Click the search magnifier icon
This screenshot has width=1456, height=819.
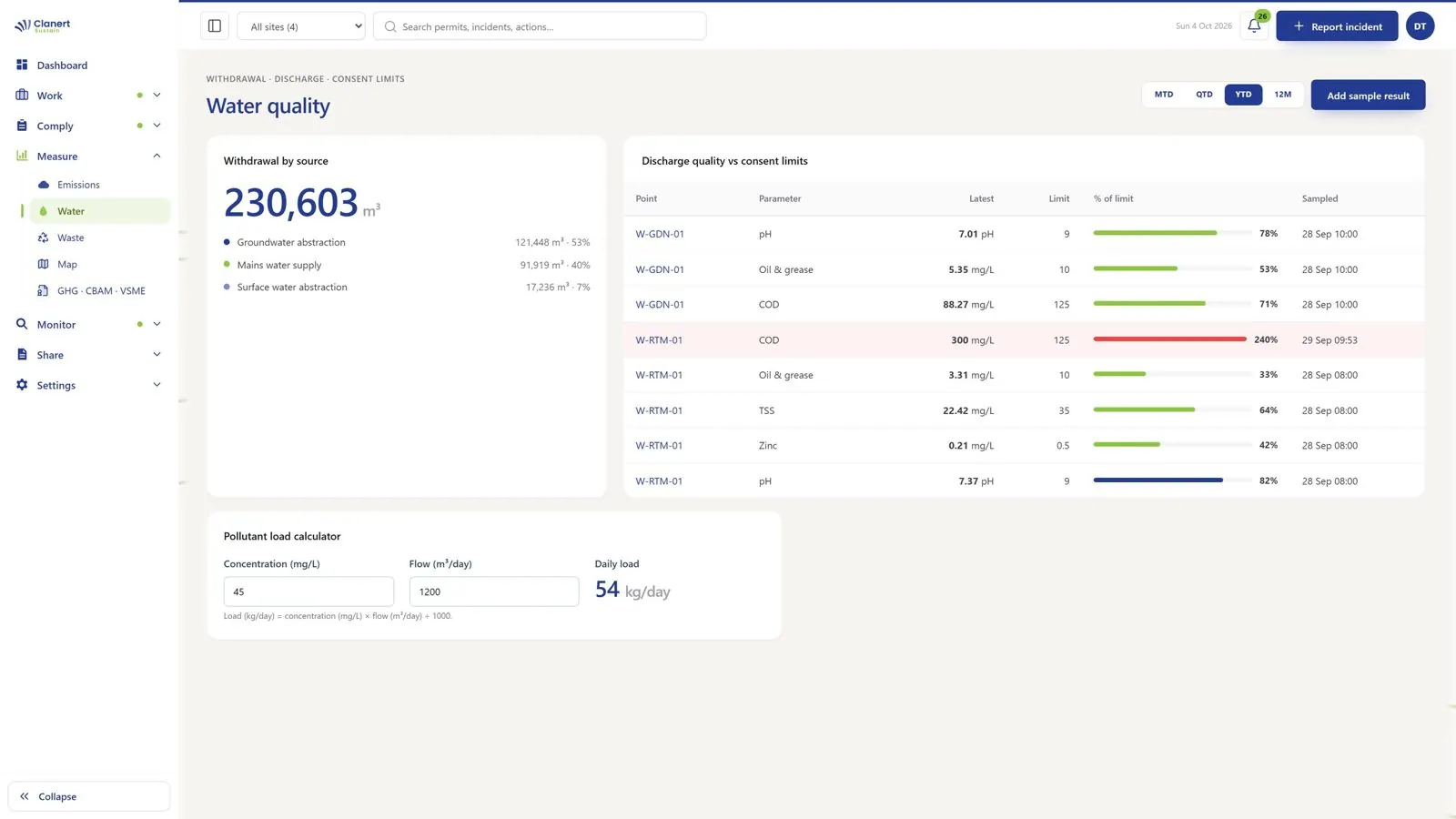pyautogui.click(x=390, y=26)
